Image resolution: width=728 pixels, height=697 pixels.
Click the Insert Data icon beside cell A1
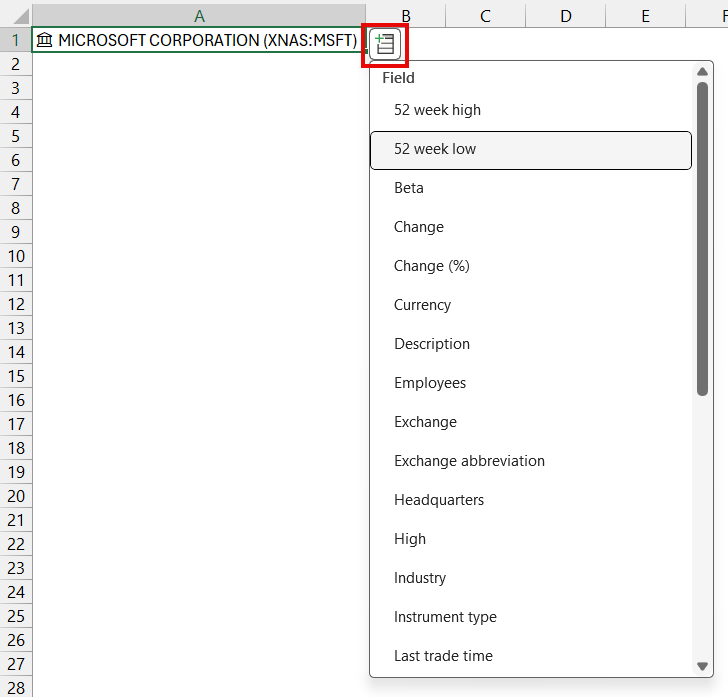pyautogui.click(x=385, y=45)
